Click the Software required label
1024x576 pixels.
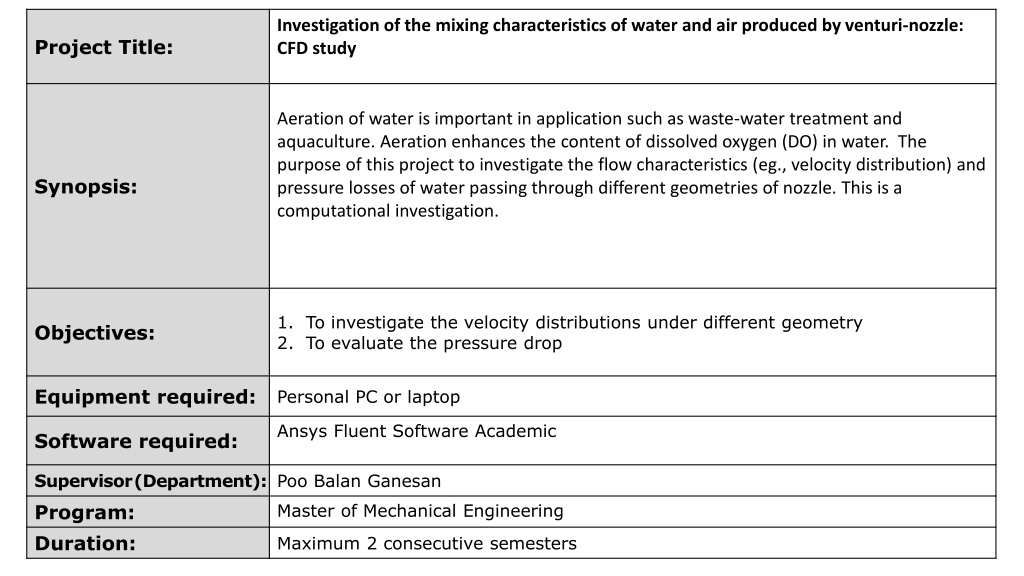[x=136, y=441]
